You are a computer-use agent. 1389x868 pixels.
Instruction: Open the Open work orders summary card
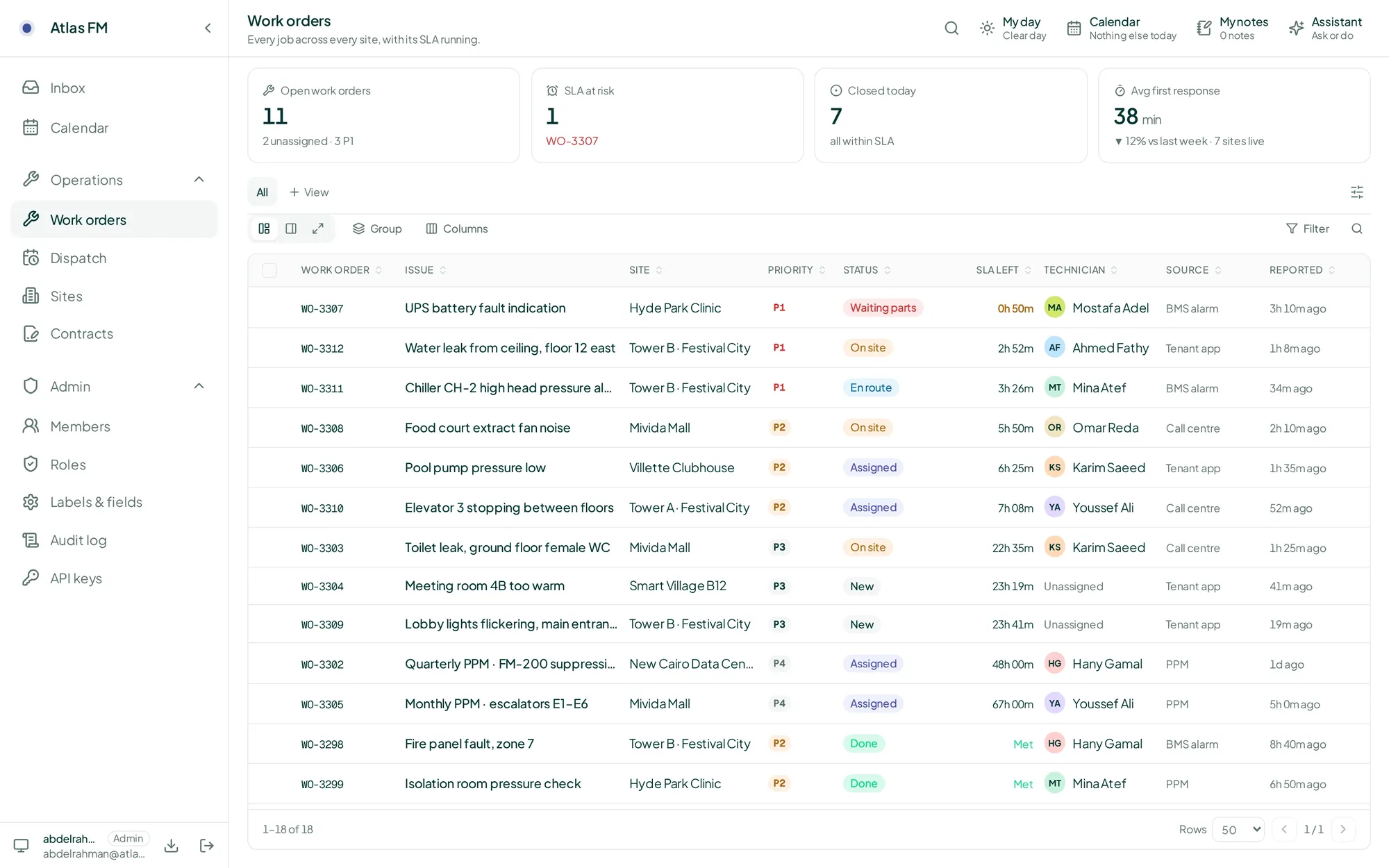coord(383,115)
